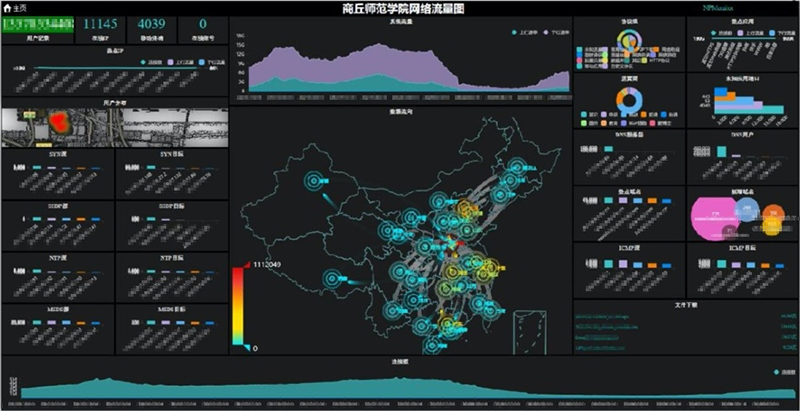Click the teal bar in DNS server panel
Viewport: 800px width, 411px height.
point(608,149)
